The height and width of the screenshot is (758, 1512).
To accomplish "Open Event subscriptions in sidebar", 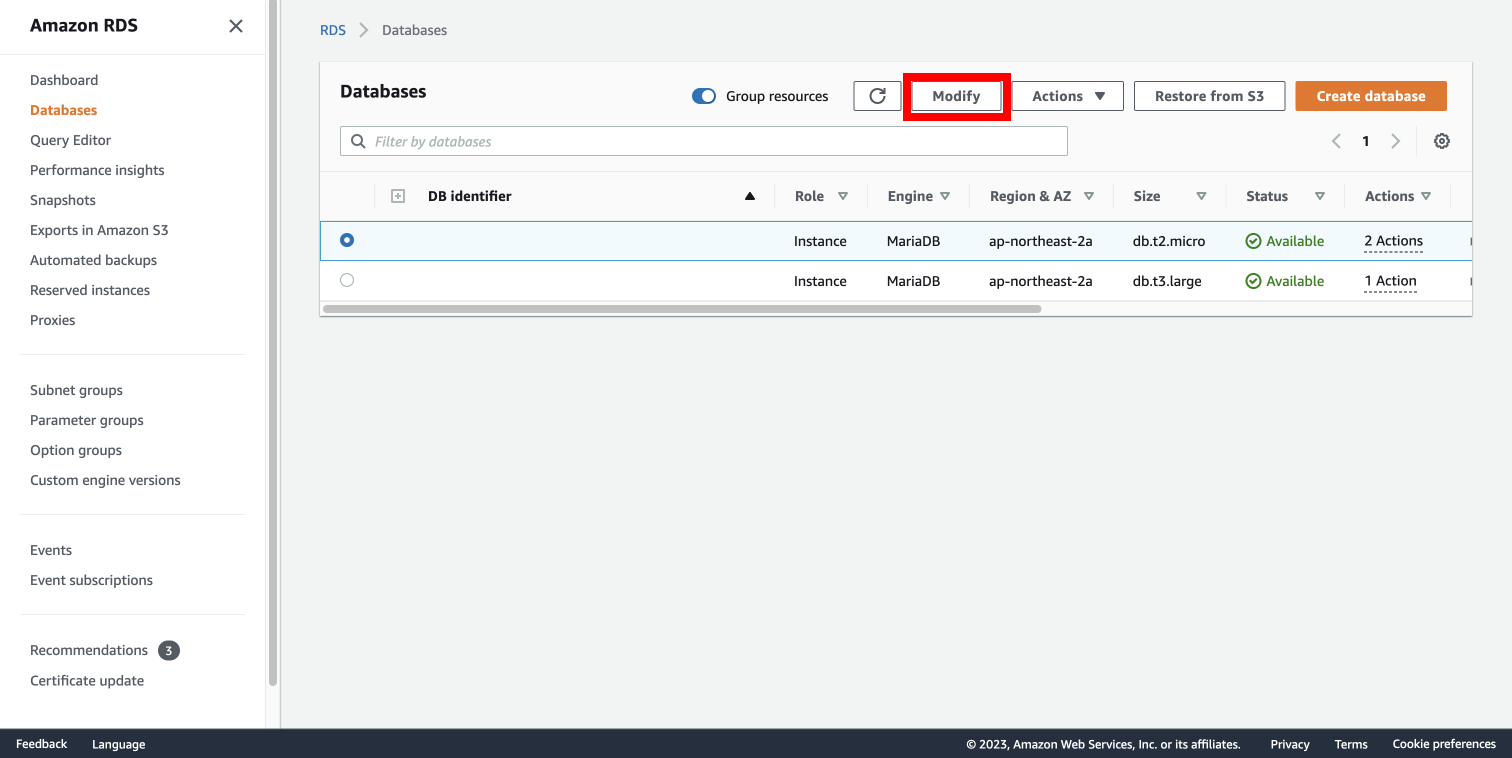I will pyautogui.click(x=91, y=580).
